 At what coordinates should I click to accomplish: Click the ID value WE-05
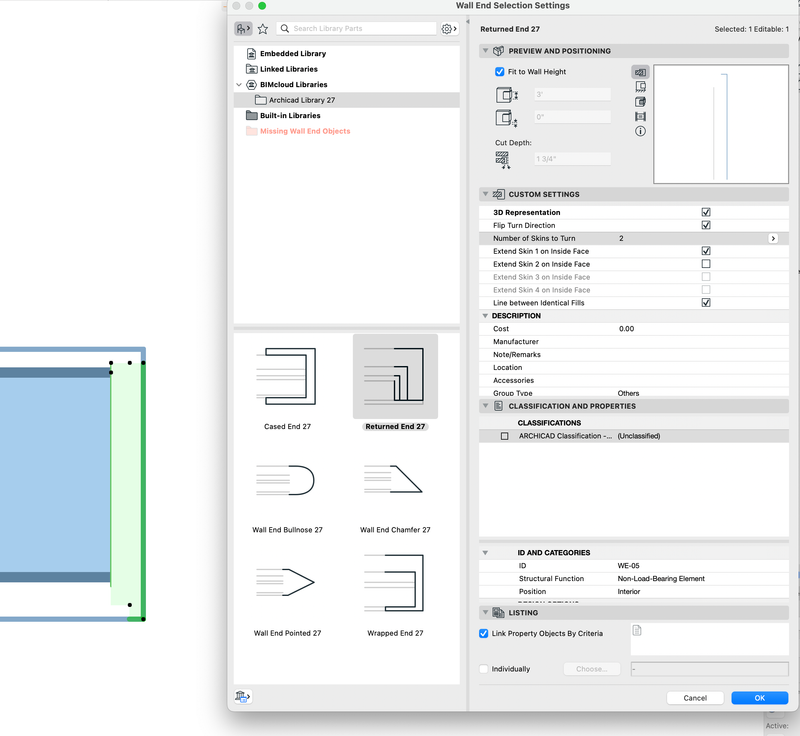(x=628, y=566)
